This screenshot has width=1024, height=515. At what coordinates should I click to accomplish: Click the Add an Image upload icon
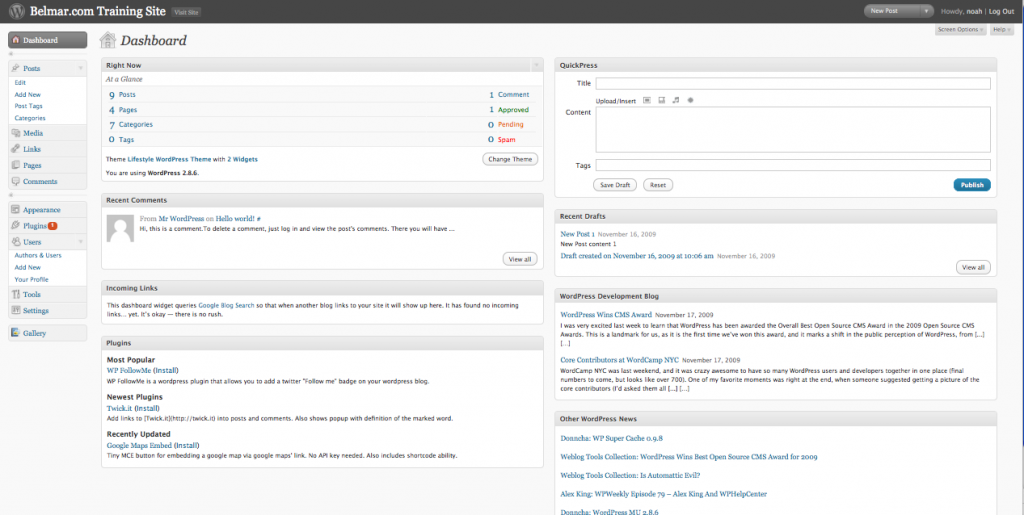click(647, 100)
